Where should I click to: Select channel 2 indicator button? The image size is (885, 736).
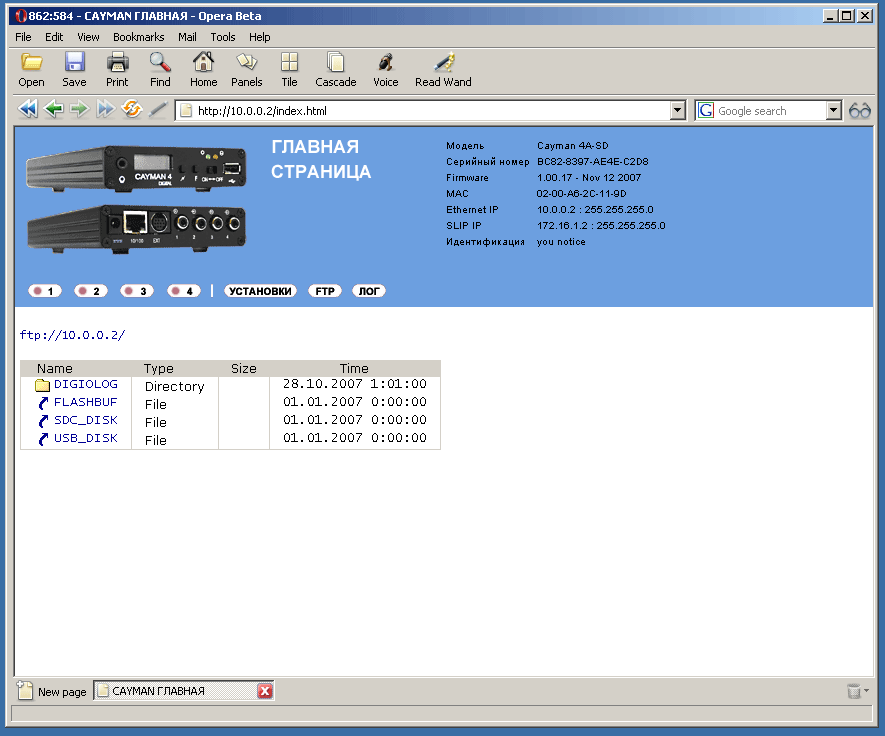[91, 291]
